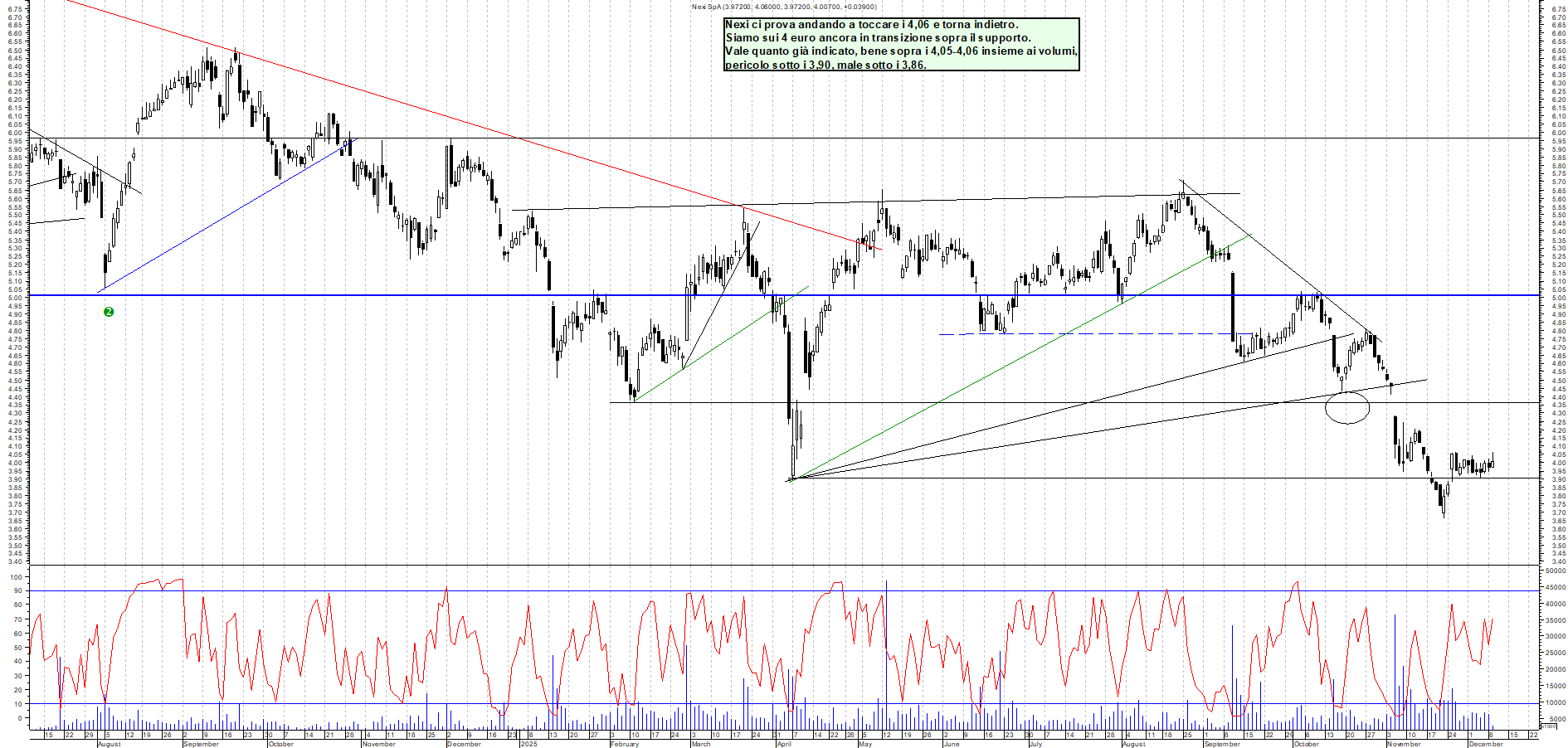Click the May label on the time axis
This screenshot has width=1568, height=748.
point(865,744)
